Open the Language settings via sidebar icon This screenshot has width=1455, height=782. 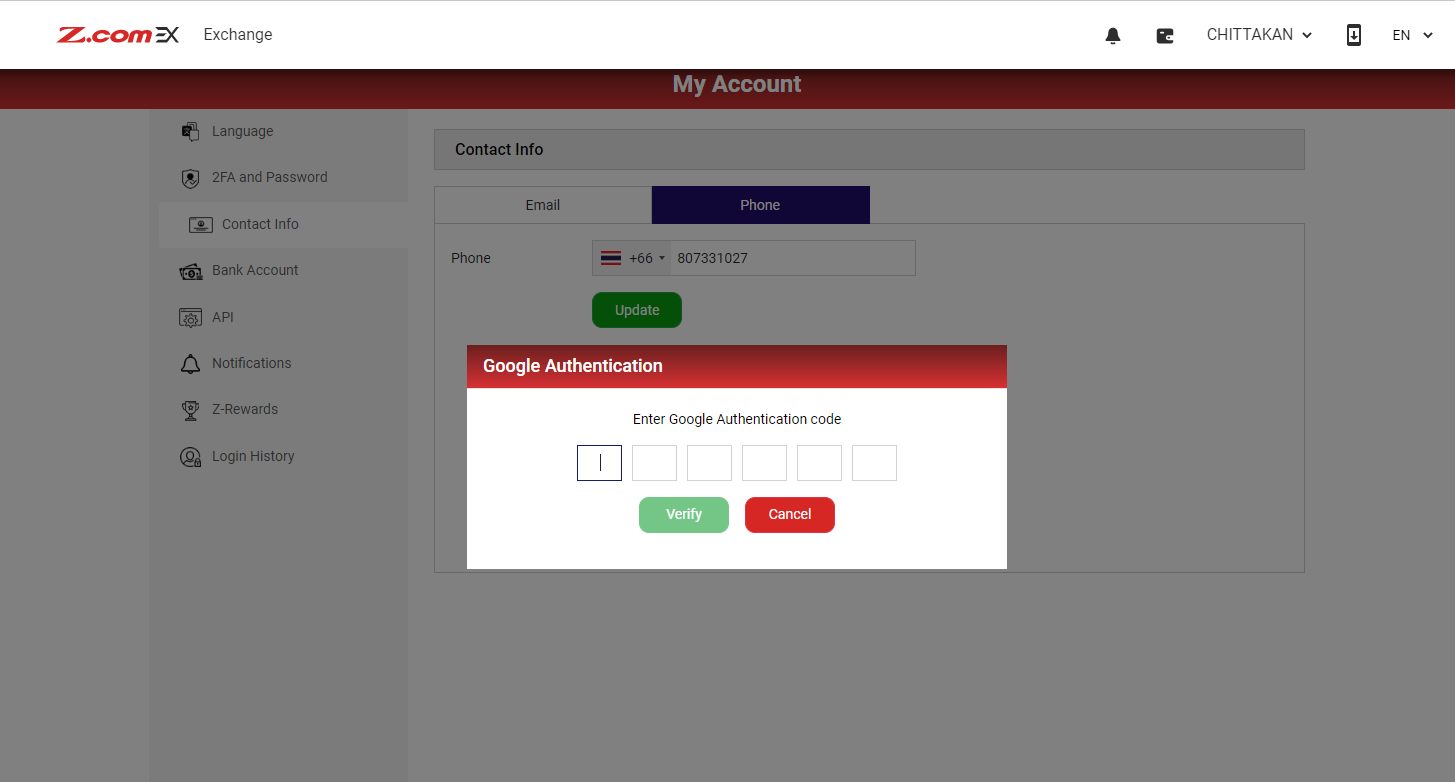[190, 131]
